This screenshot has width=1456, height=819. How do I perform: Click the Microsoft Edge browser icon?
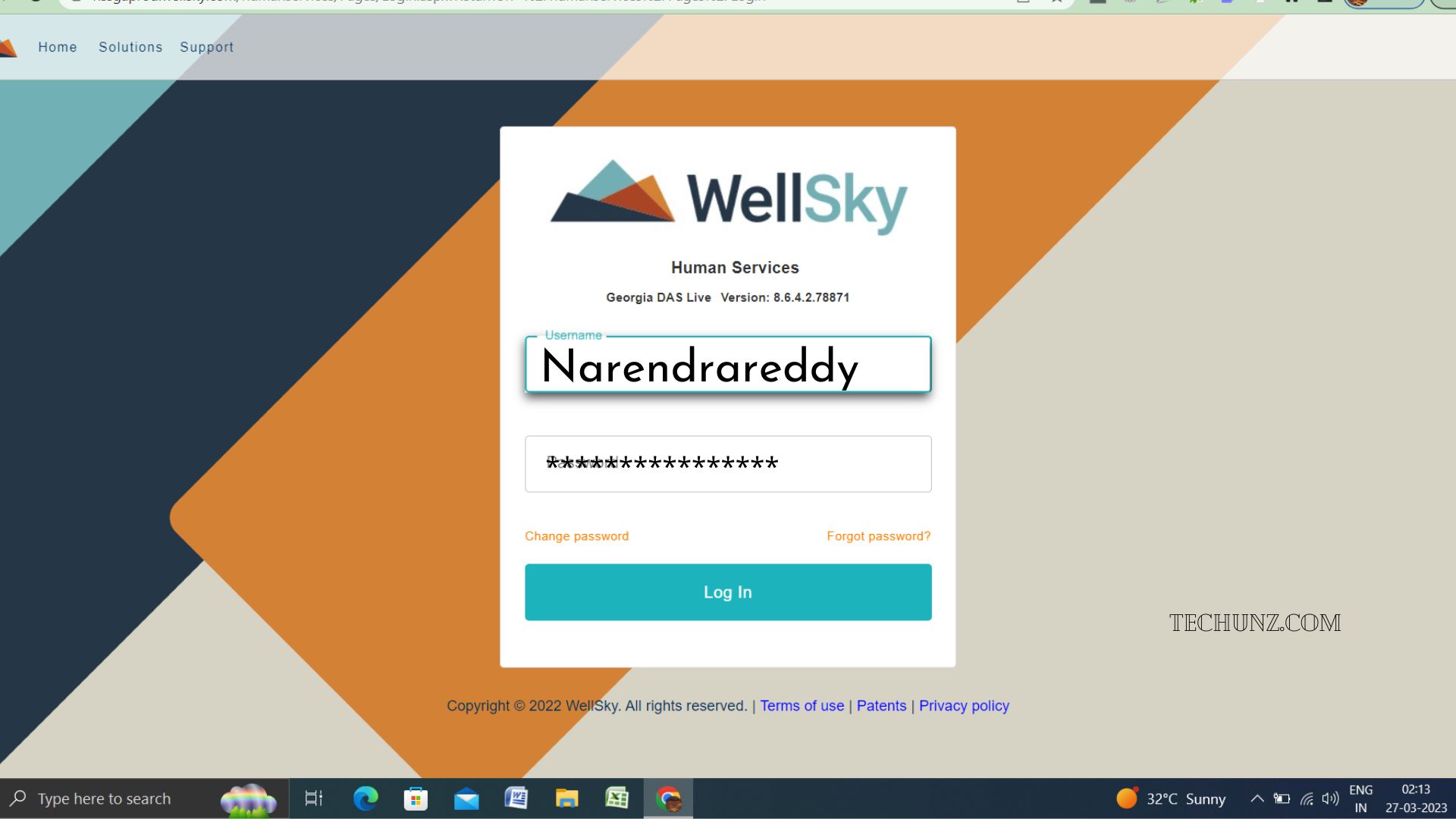[x=365, y=798]
